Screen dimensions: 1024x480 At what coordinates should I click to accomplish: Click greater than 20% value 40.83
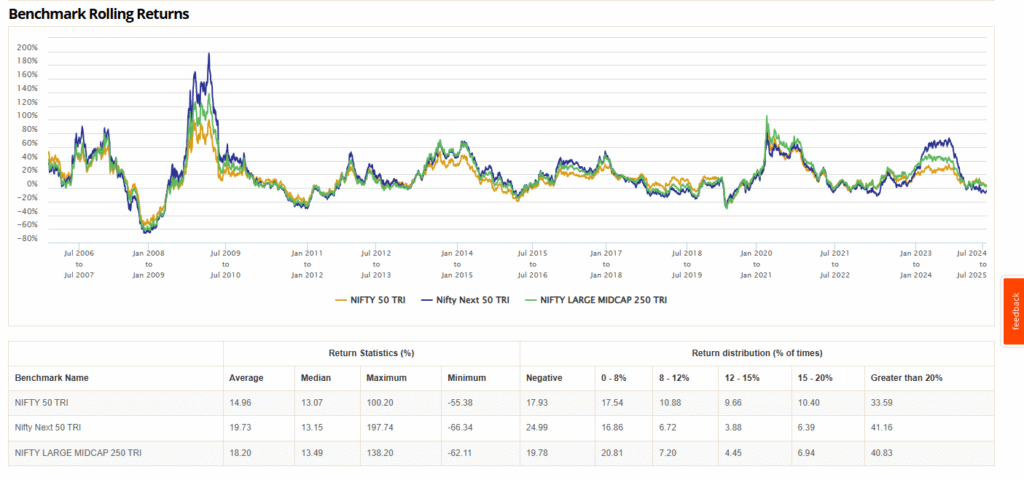[x=881, y=452]
